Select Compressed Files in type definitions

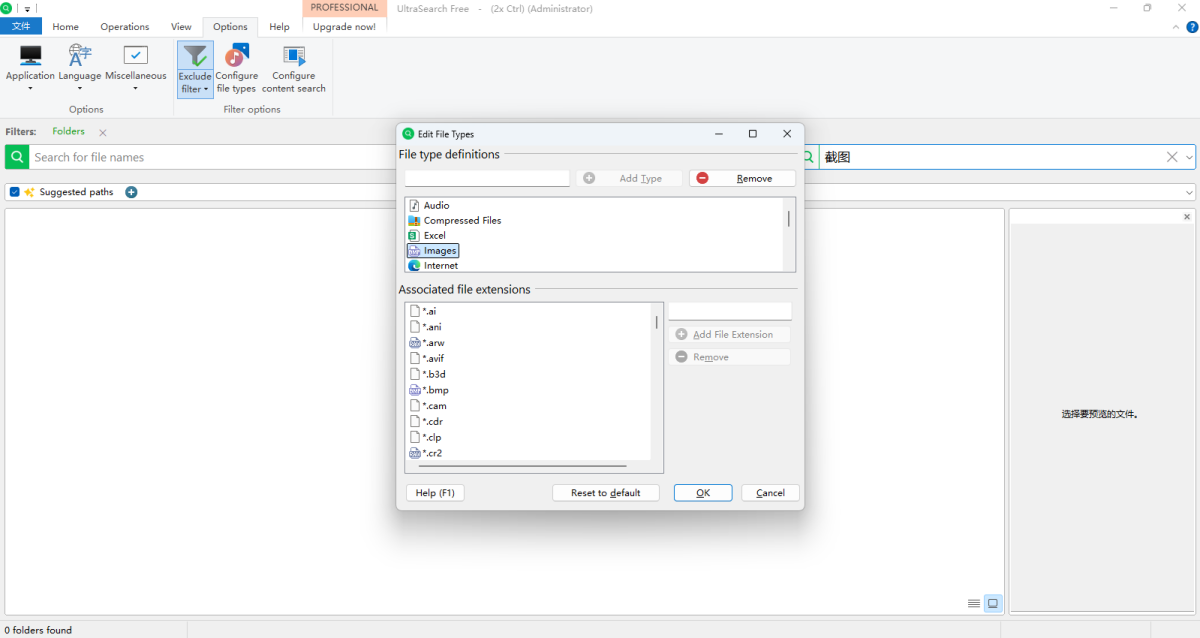(x=462, y=220)
